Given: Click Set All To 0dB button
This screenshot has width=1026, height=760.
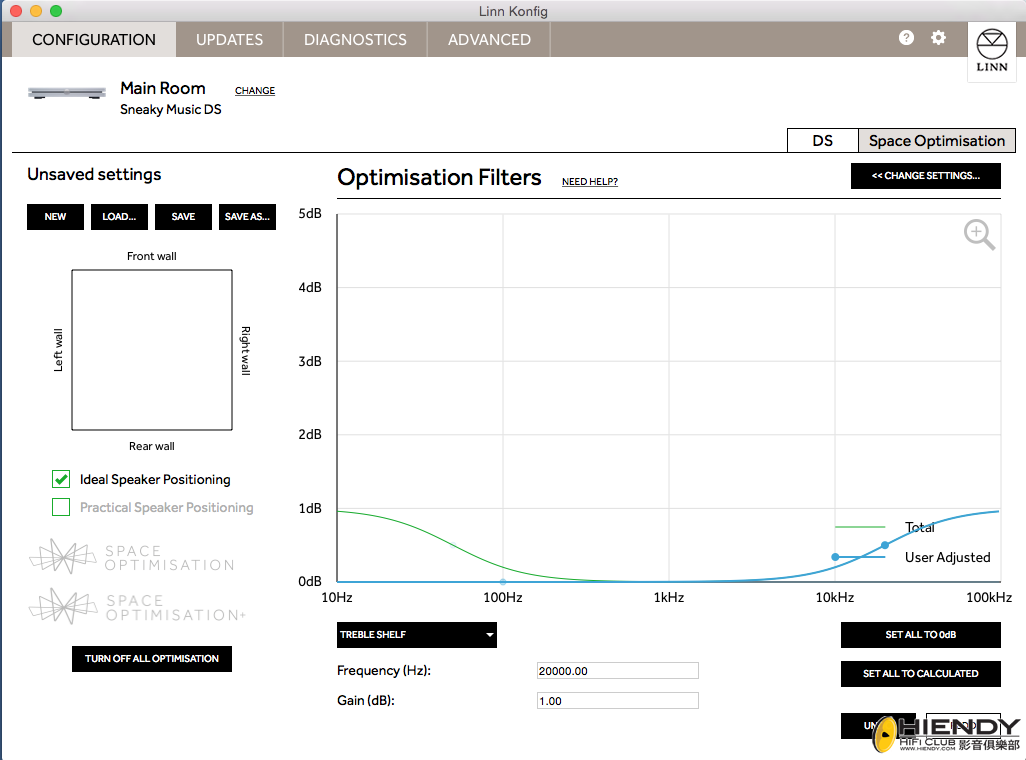Looking at the screenshot, I should (x=921, y=635).
